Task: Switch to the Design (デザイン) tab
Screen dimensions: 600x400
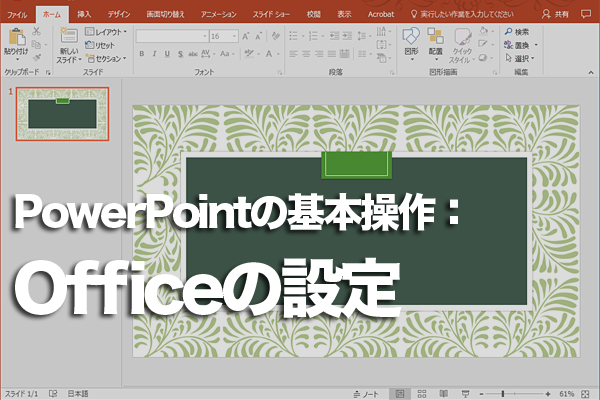Action: [119, 15]
